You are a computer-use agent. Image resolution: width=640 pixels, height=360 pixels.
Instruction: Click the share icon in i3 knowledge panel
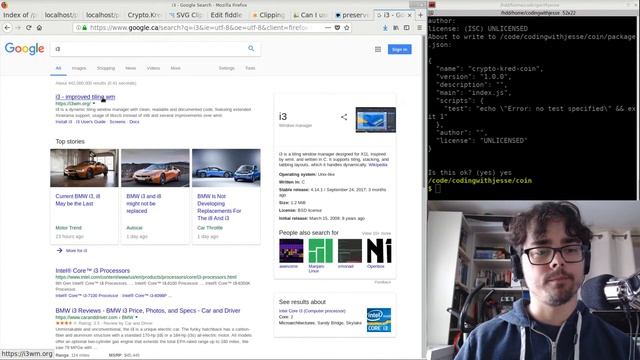pos(344,117)
